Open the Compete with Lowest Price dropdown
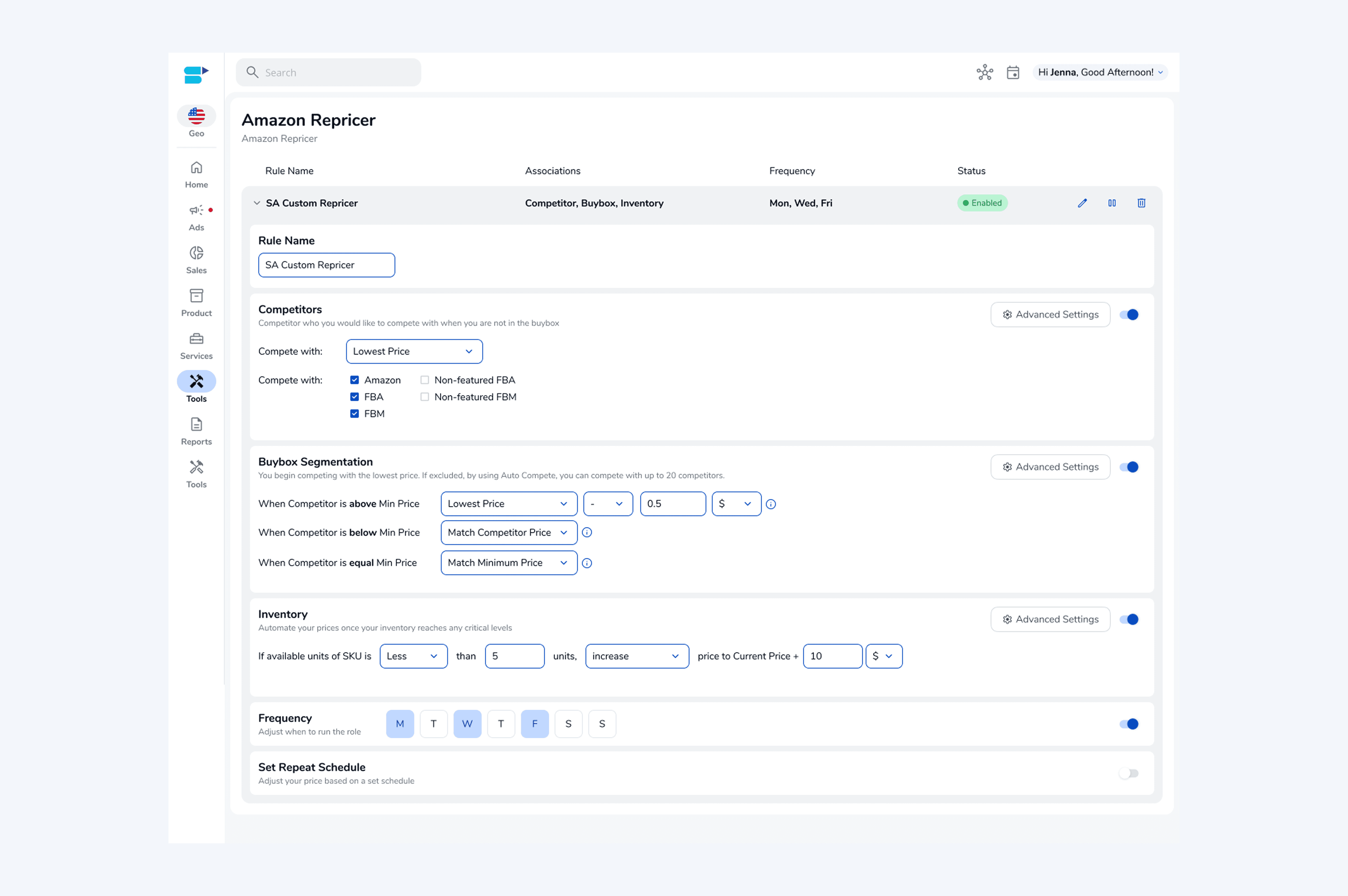 click(x=414, y=351)
